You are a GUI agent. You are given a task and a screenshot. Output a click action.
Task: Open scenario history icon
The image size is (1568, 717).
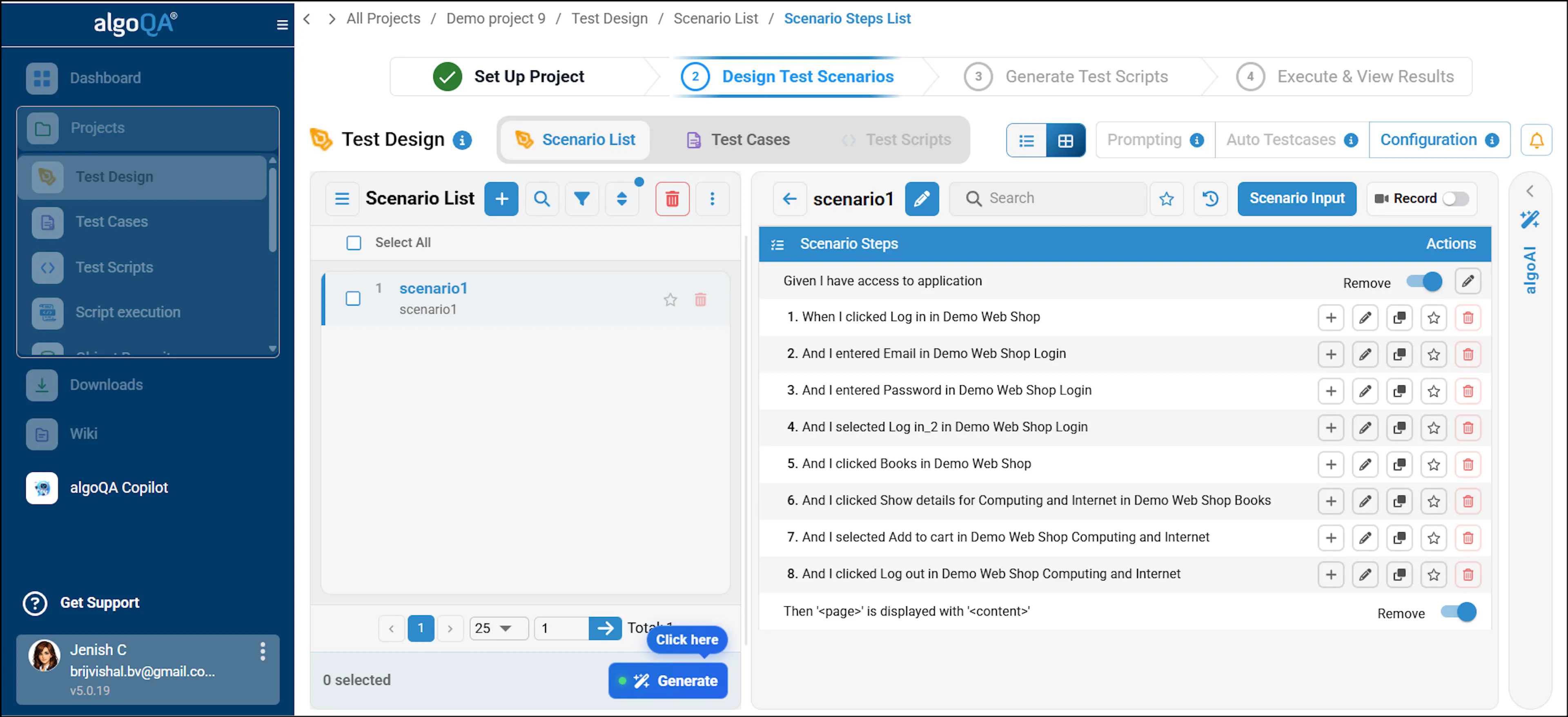pyautogui.click(x=1210, y=199)
